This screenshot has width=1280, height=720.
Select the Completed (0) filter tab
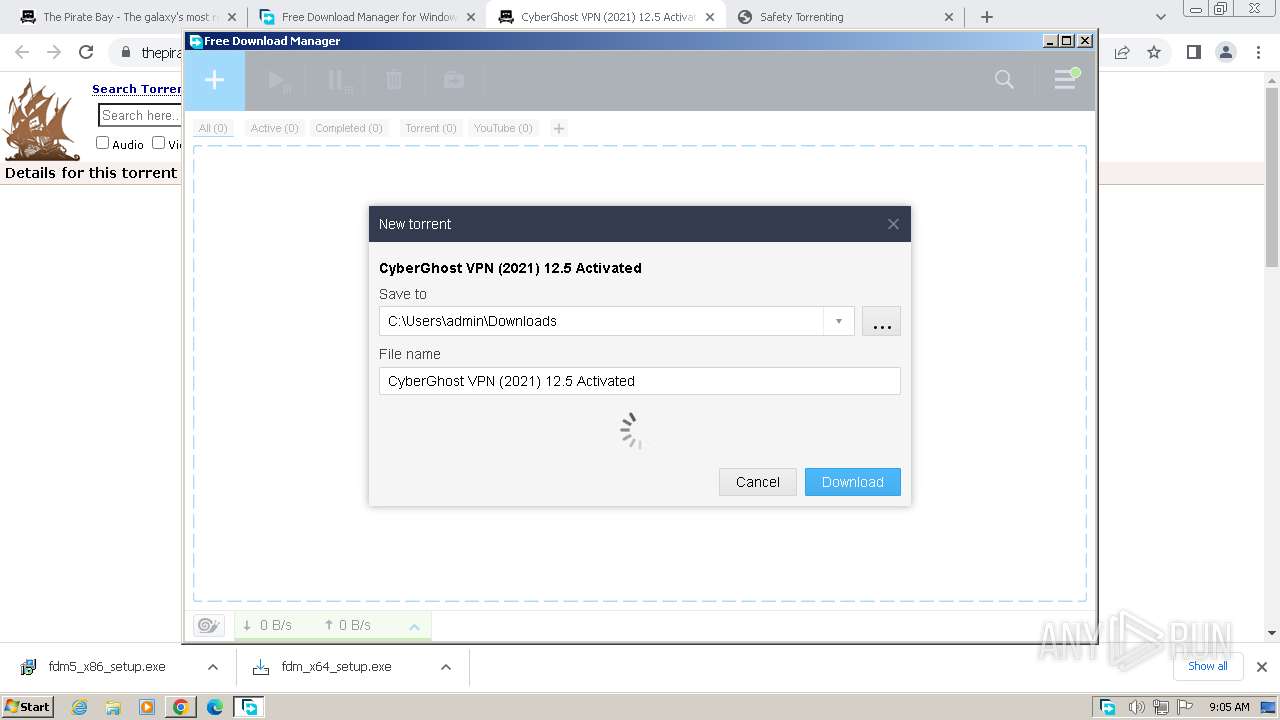[349, 128]
